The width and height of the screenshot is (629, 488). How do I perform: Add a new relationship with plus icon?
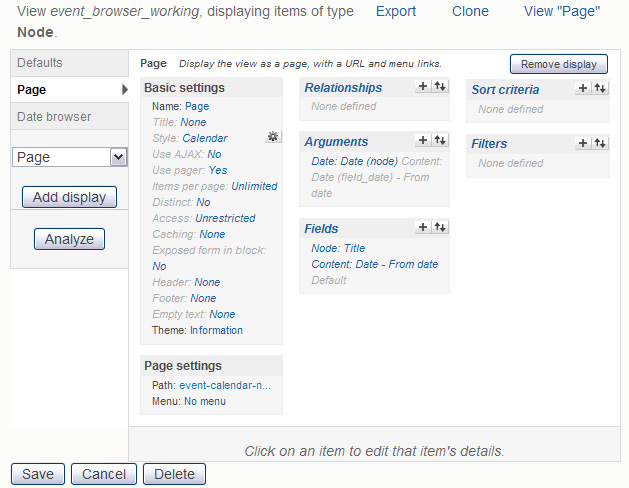423,88
